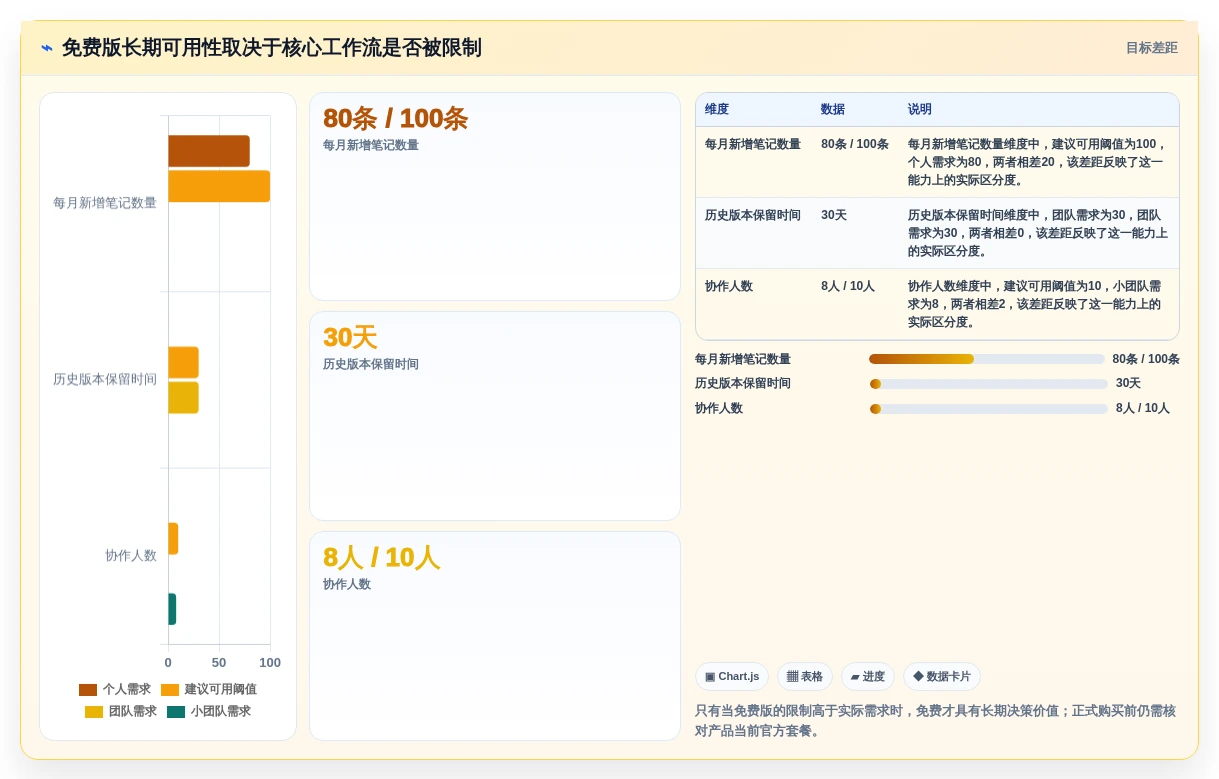The image size is (1219, 779).
Task: Click the page title 免费版长期可用性
Action: pos(272,48)
